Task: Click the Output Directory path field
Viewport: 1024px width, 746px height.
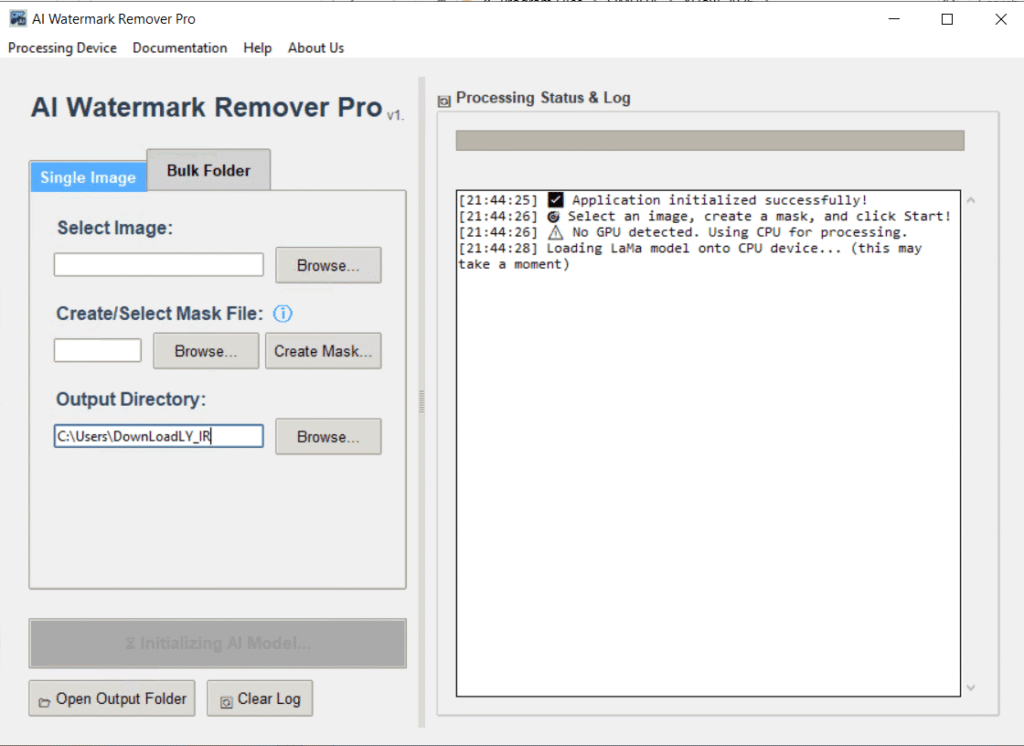Action: point(159,436)
